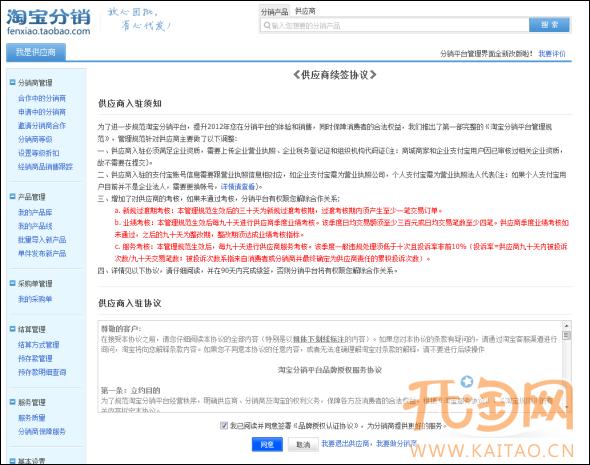
Task: Click the 供应商入驻协议 heading
Action: [x=130, y=303]
